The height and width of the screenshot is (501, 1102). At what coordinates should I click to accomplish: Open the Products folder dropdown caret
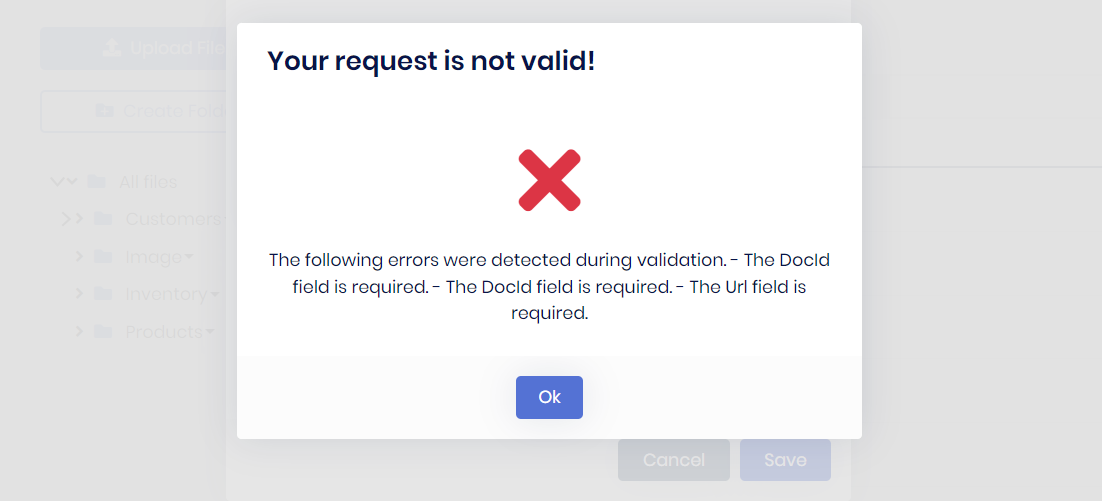[x=210, y=332]
